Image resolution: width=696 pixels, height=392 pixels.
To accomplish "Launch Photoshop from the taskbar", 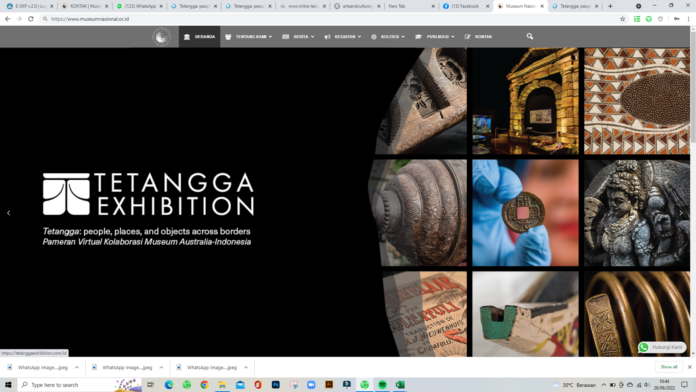I will point(276,385).
